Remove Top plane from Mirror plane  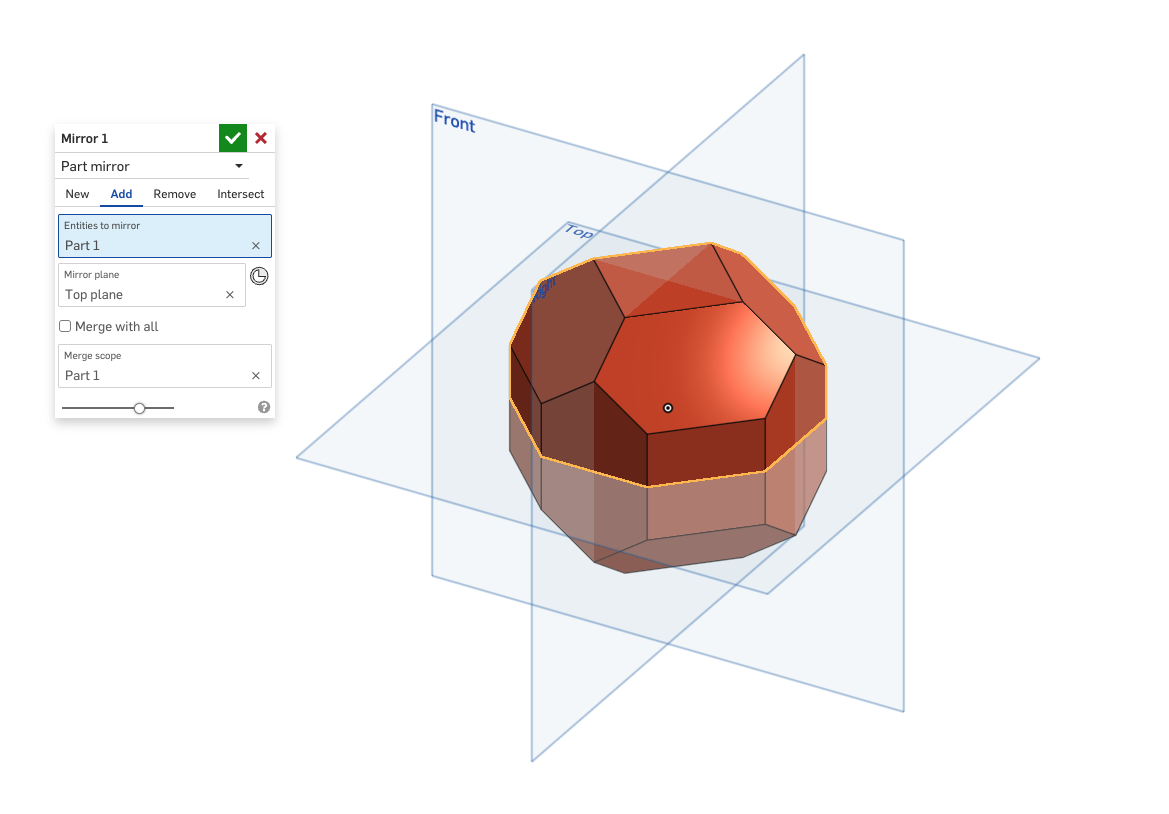coord(230,295)
